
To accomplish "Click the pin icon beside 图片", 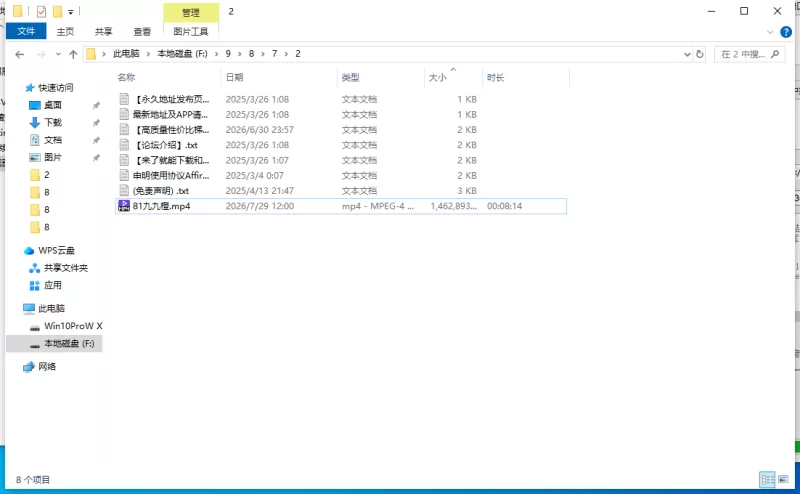I will pos(96,158).
